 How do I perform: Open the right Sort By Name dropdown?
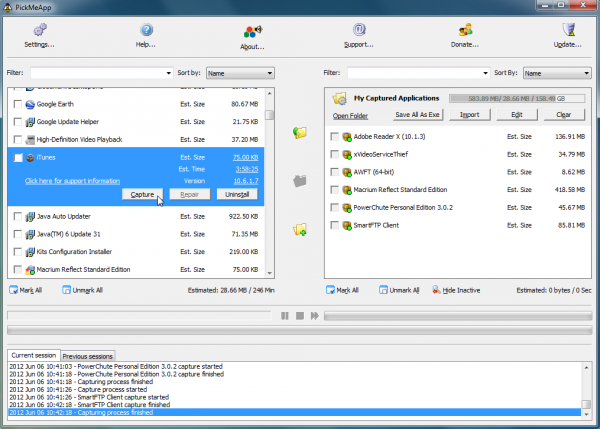click(x=557, y=73)
